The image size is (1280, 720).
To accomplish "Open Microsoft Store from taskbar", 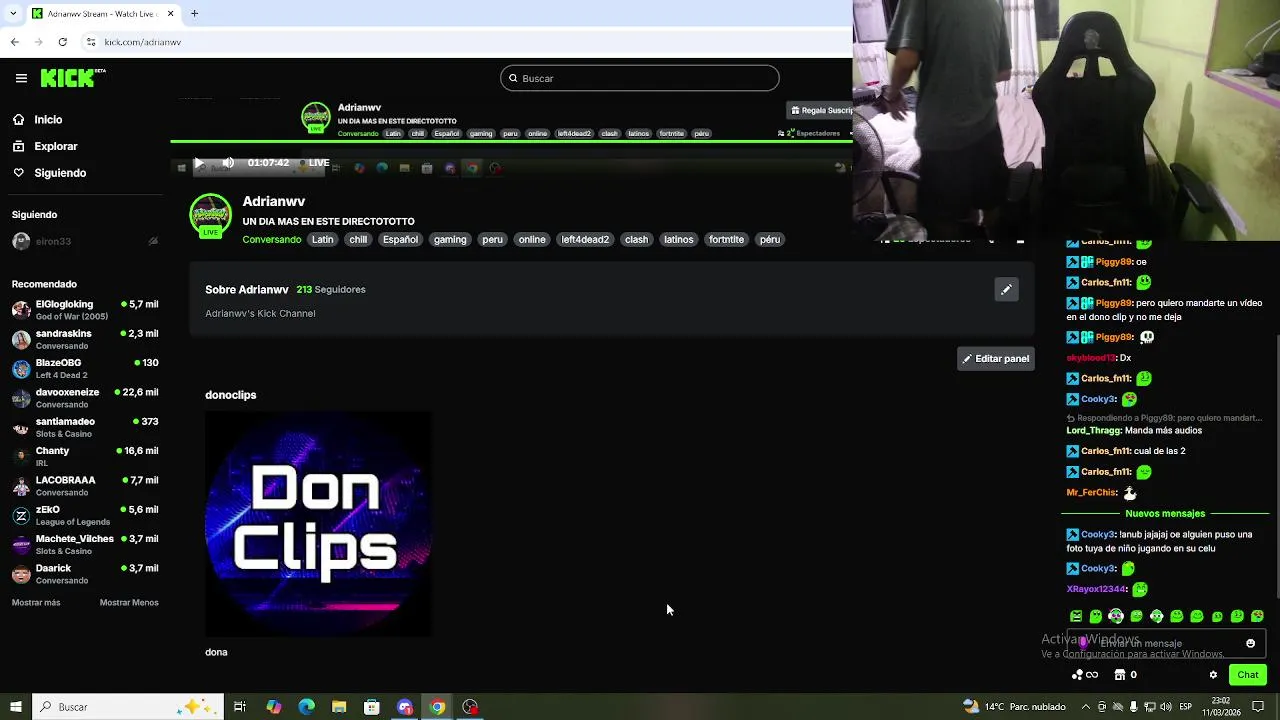I will coord(372,707).
